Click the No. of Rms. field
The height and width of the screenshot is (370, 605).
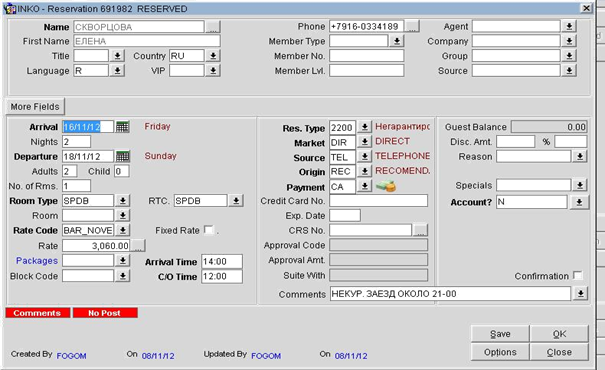pos(76,186)
